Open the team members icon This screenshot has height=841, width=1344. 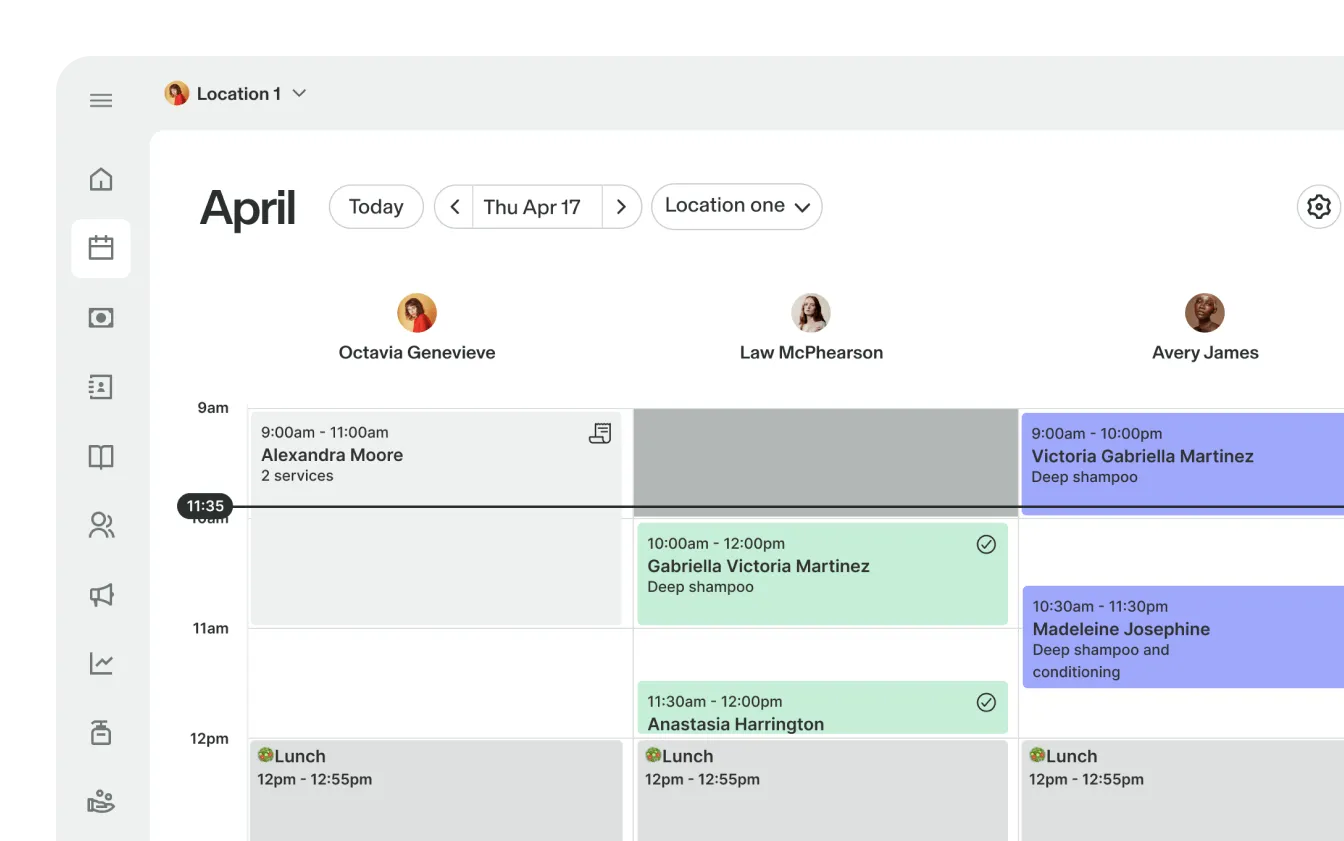pos(100,525)
